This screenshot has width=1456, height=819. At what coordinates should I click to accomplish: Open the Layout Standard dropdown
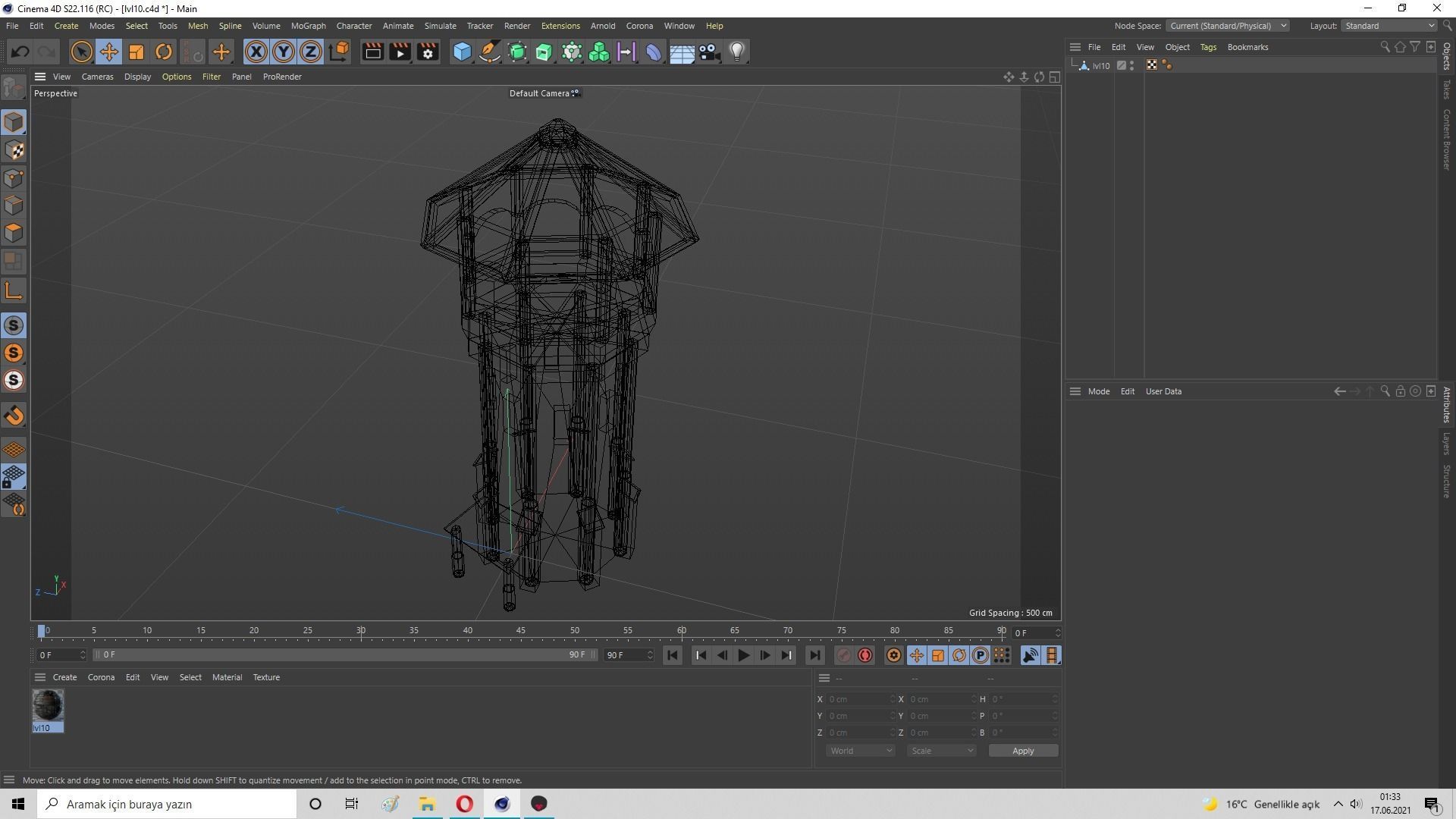[x=1389, y=26]
